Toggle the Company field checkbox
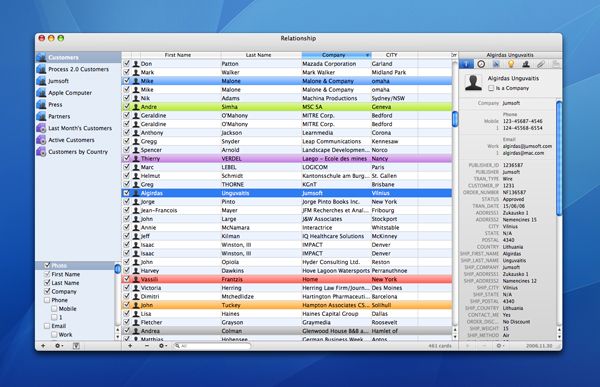600x387 pixels. (x=47, y=291)
